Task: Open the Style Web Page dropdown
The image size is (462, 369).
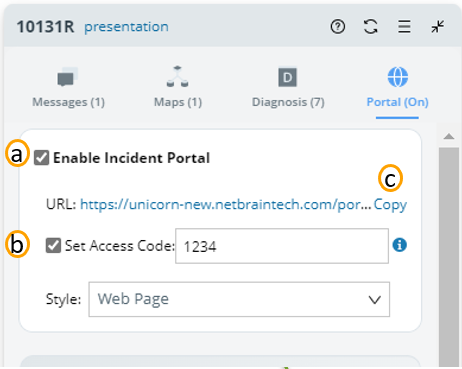Action: click(x=239, y=299)
